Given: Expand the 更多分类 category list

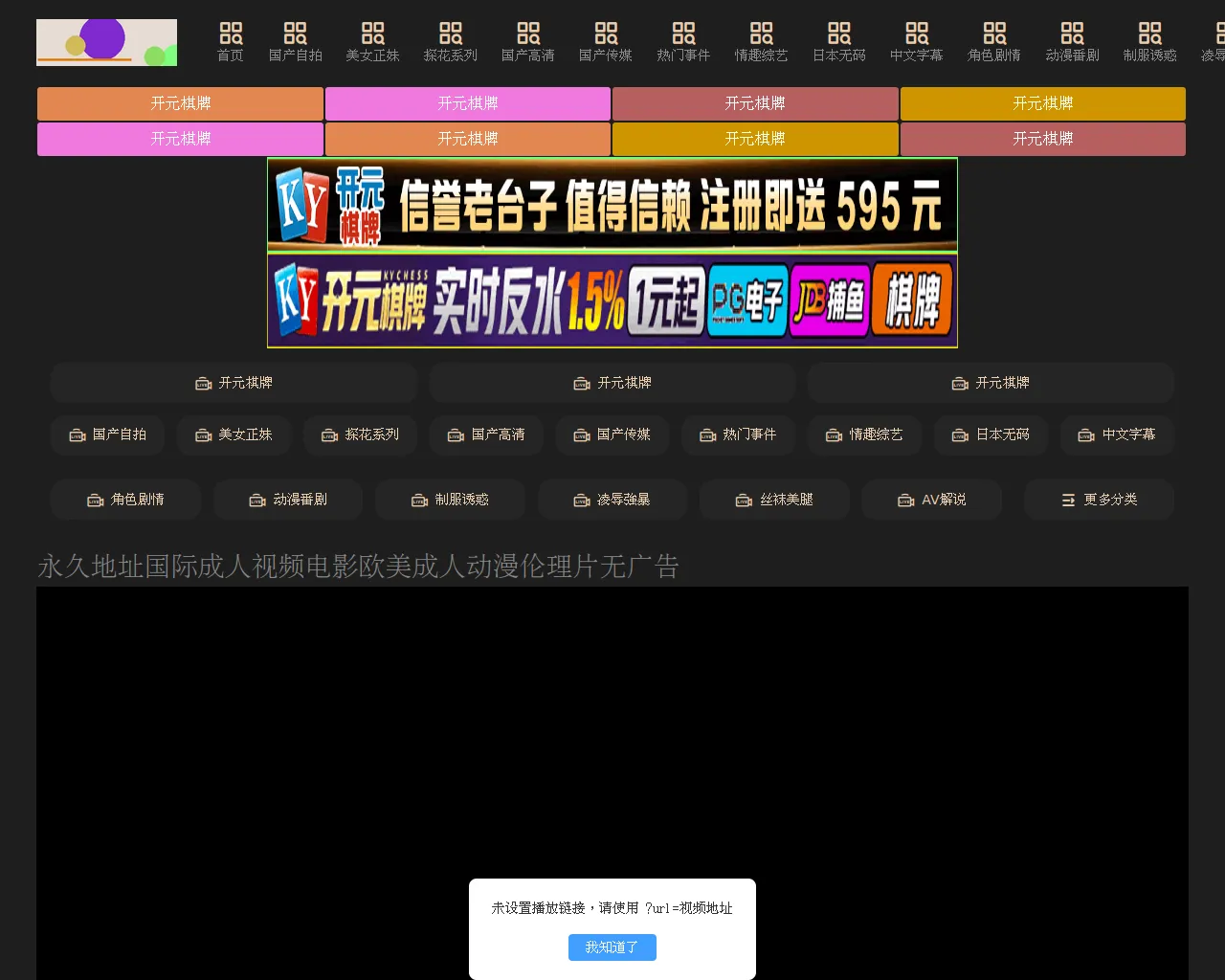Looking at the screenshot, I should tap(1099, 500).
